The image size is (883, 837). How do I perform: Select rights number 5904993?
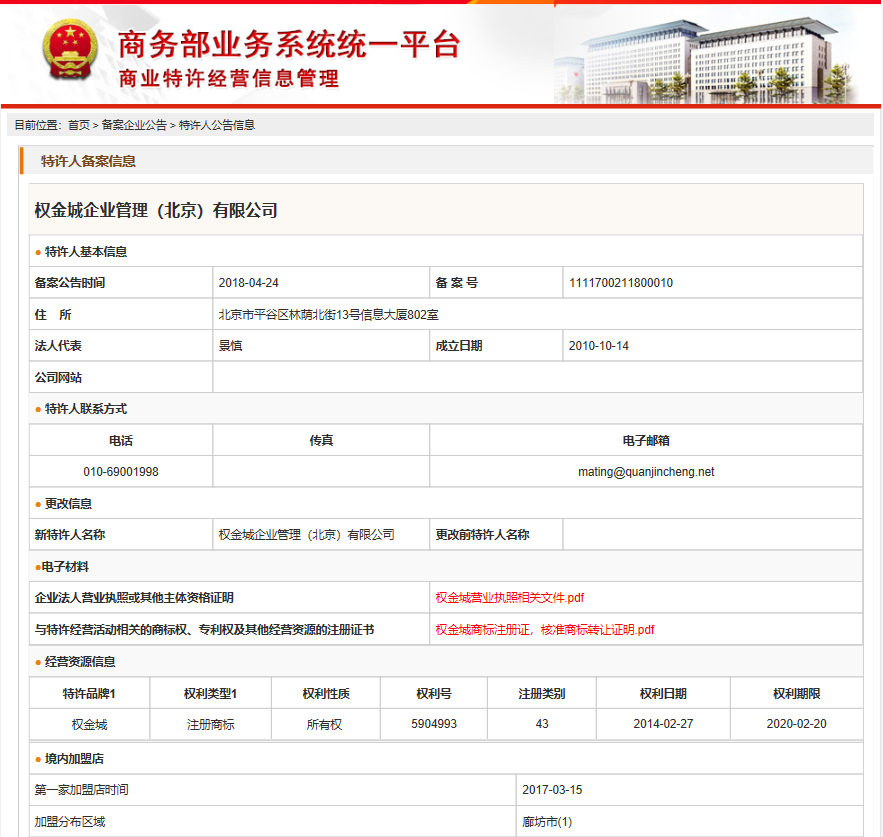(x=434, y=724)
